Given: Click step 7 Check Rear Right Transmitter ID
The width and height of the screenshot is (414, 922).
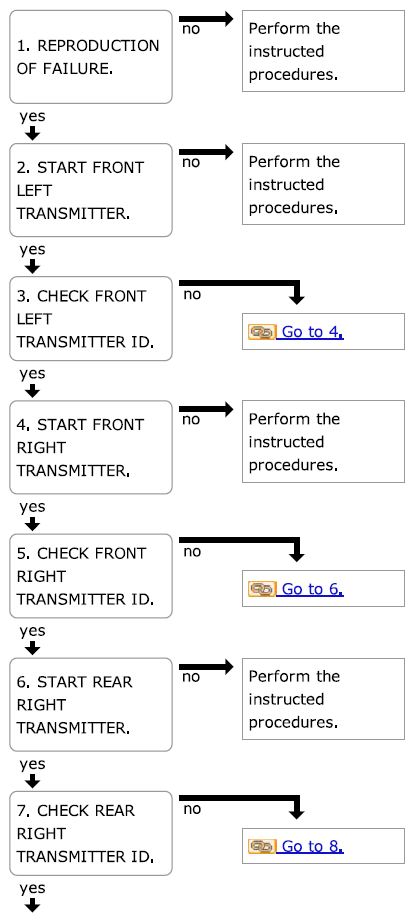Looking at the screenshot, I should click(91, 834).
